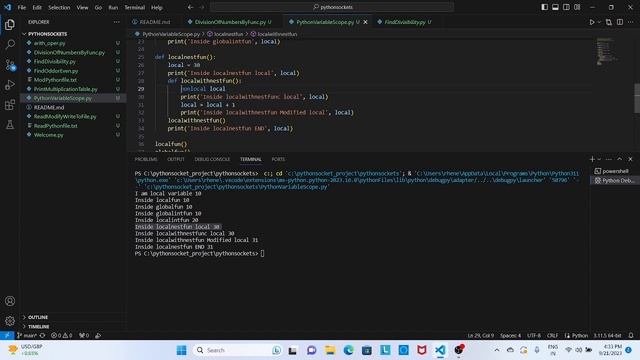The image size is (640, 360).
Task: Switch to the DEBUG CONSOLE panel tab
Action: coord(212,159)
